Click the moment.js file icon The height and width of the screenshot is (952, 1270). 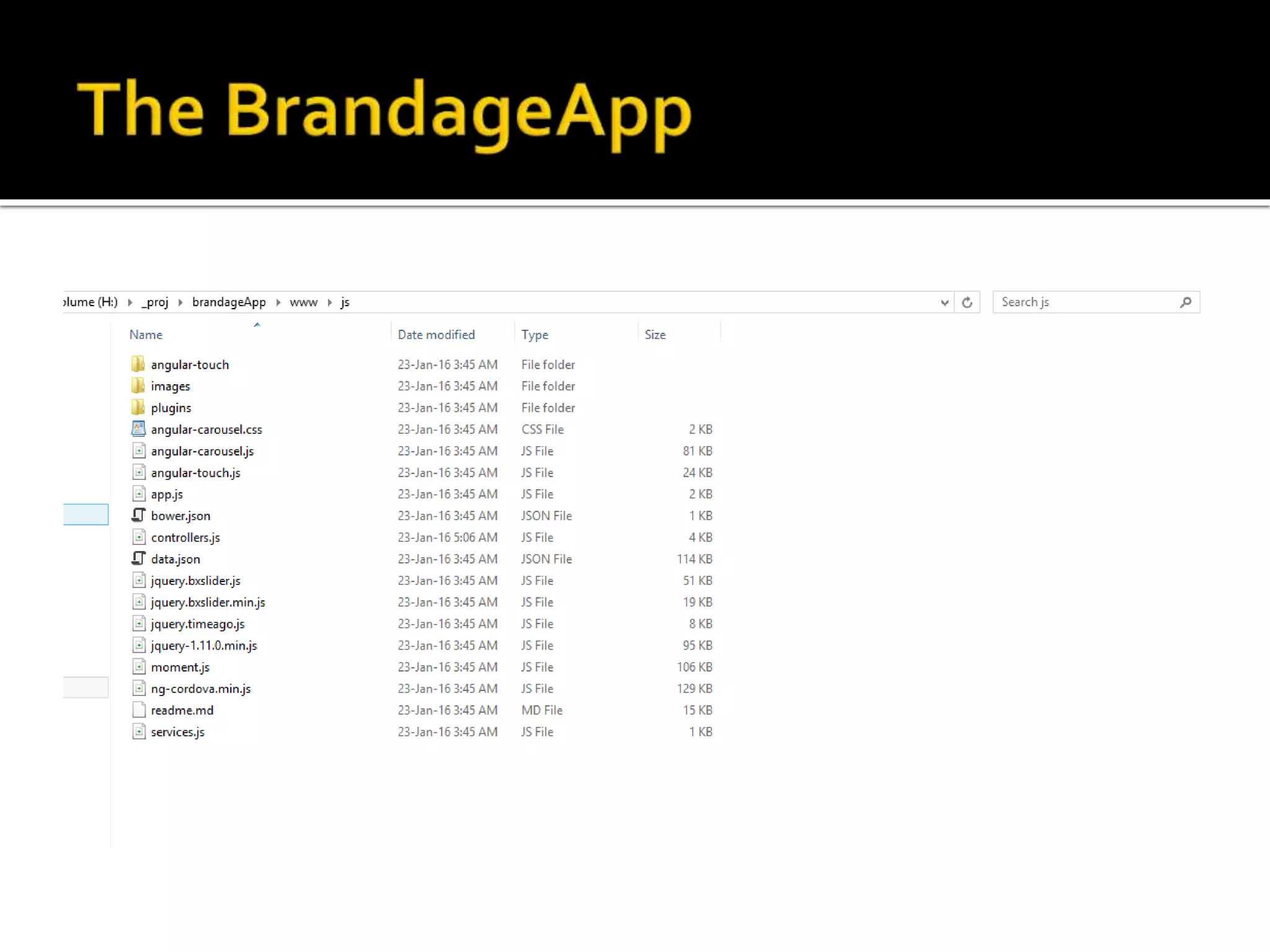(139, 667)
